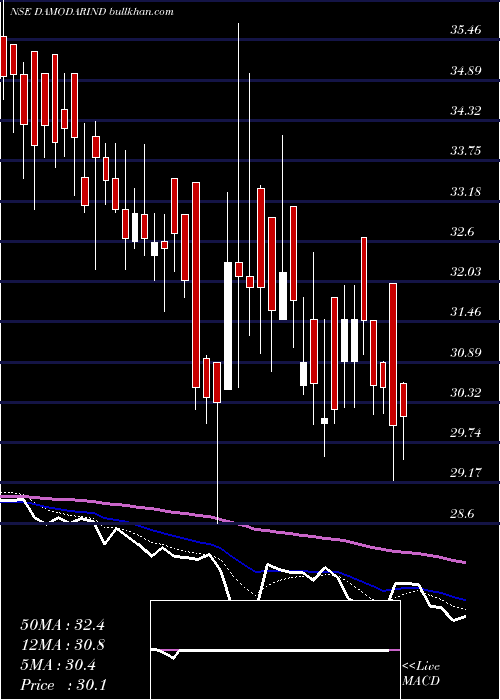This screenshot has width=500, height=700.
Task: Click the 34.89 price axis label
Action: pyautogui.click(x=466, y=71)
